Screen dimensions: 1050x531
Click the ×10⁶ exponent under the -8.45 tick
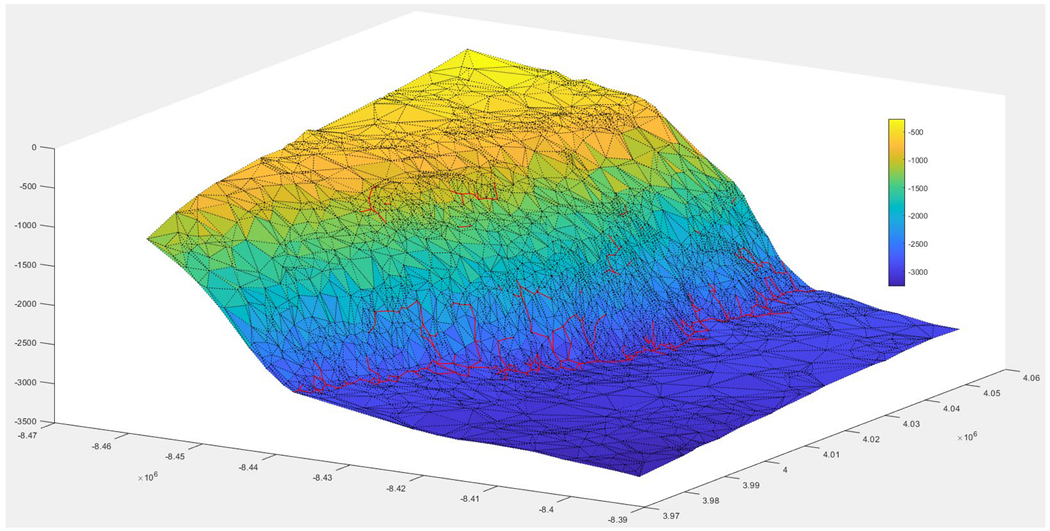pos(147,479)
